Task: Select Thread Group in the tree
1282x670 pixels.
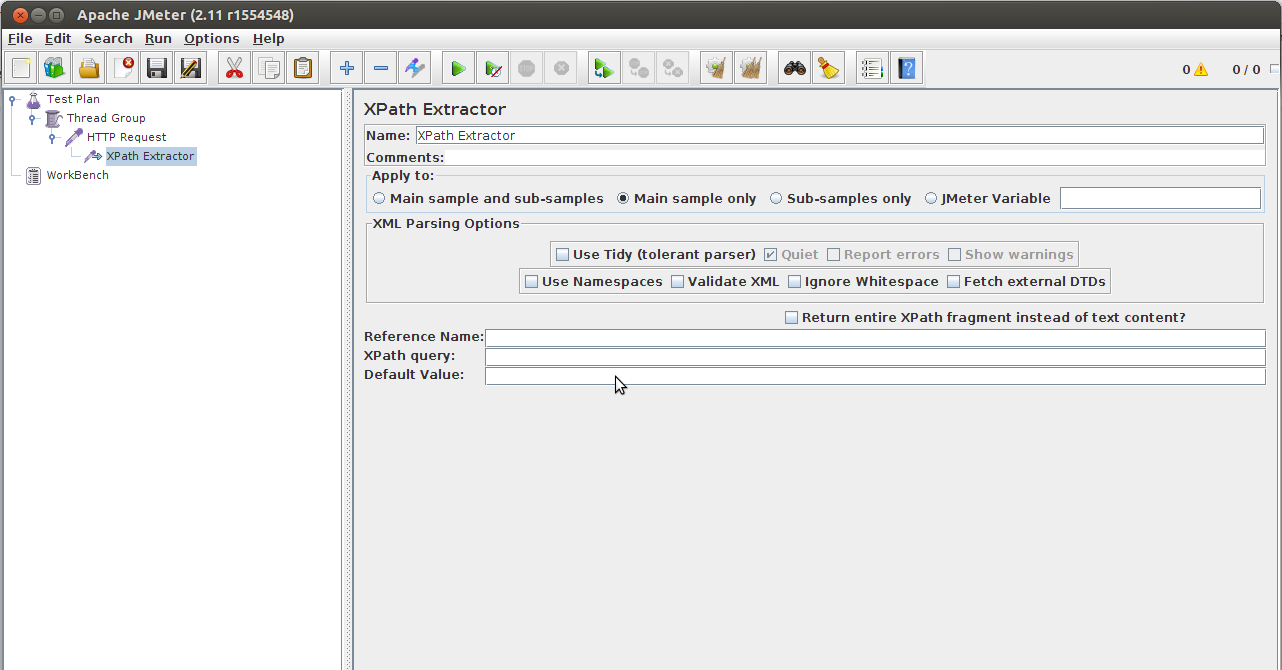Action: (x=106, y=118)
